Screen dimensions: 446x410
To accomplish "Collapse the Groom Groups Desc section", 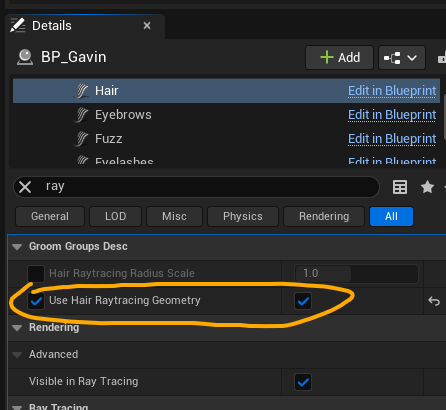I will pyautogui.click(x=17, y=247).
